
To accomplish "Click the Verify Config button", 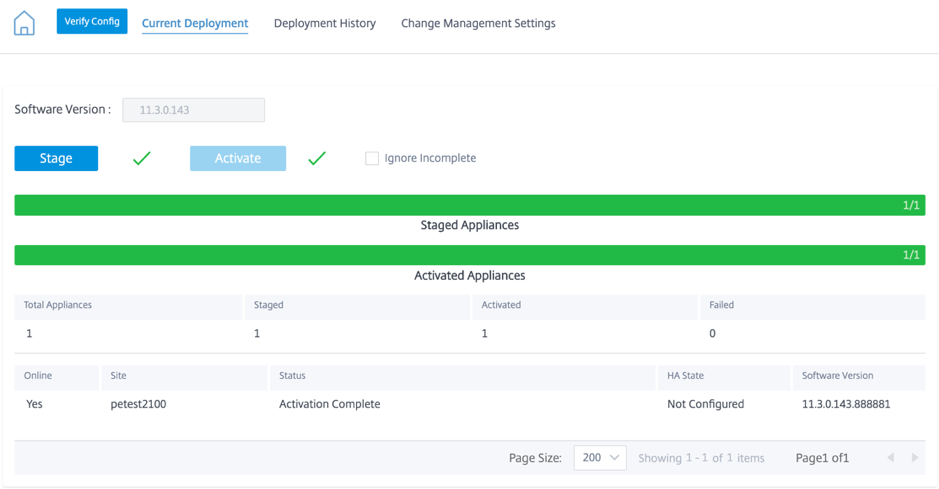I will [92, 21].
